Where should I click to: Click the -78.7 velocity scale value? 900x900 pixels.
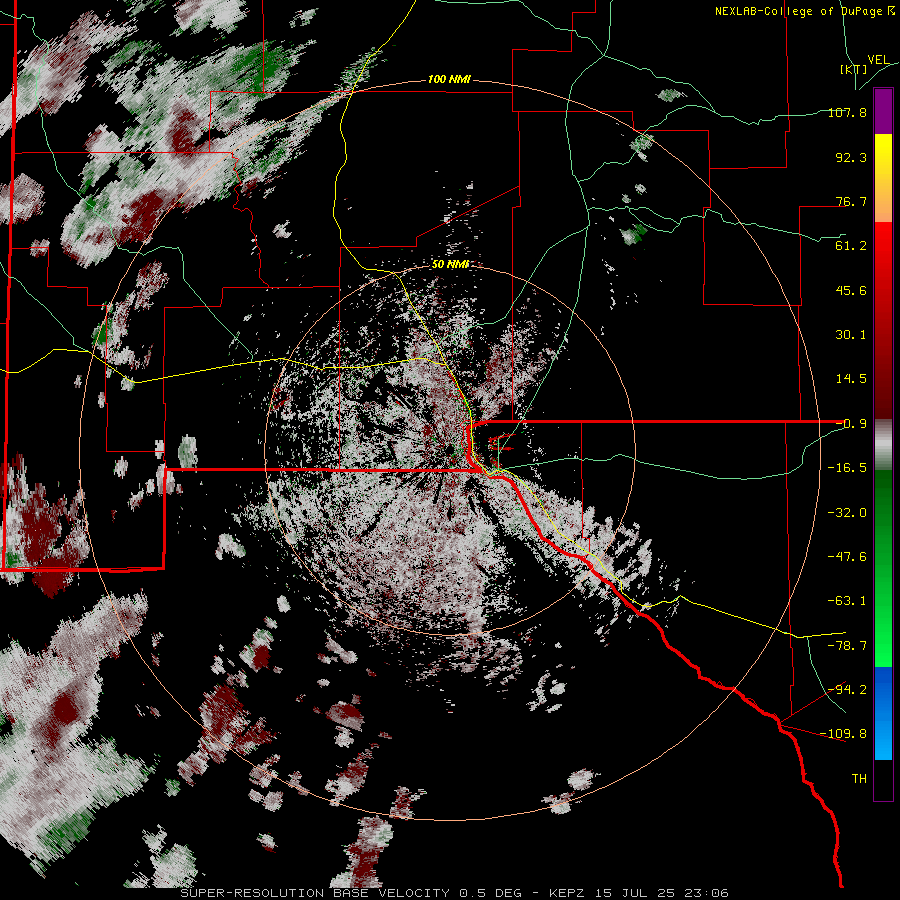[847, 646]
